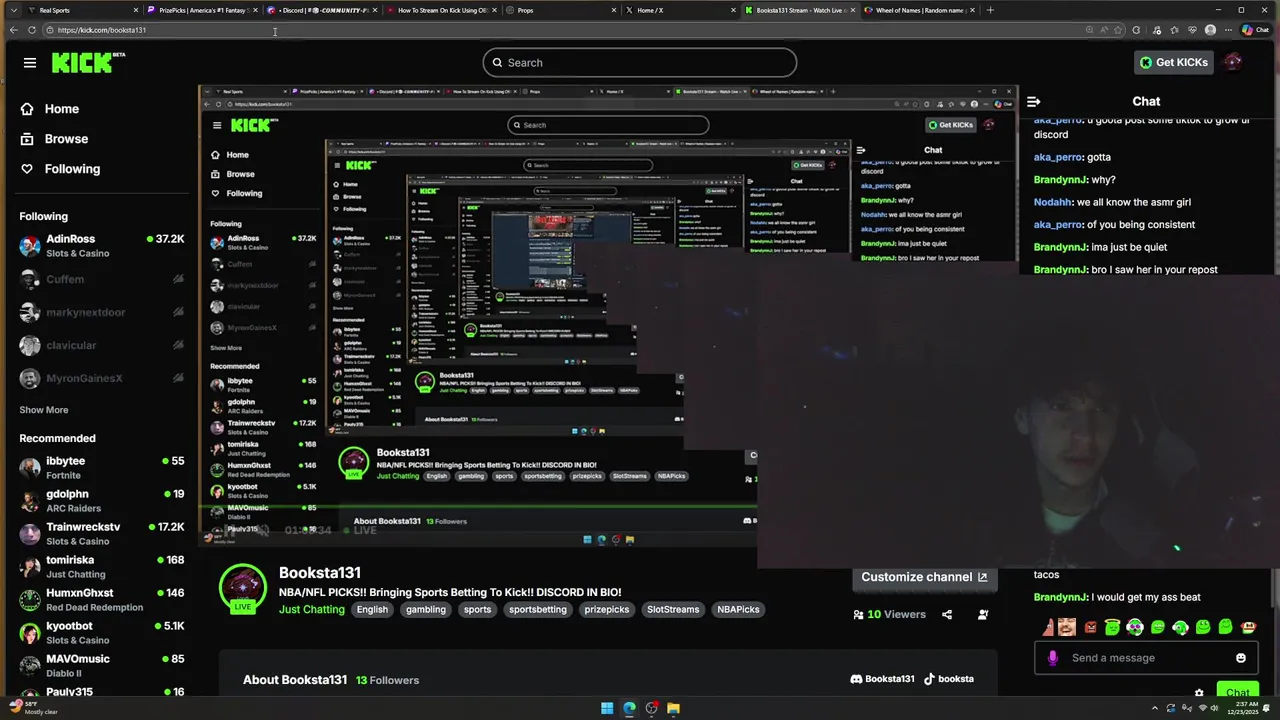This screenshot has height=720, width=1280.
Task: Open the Kick hamburger sidebar menu
Action: coord(30,62)
